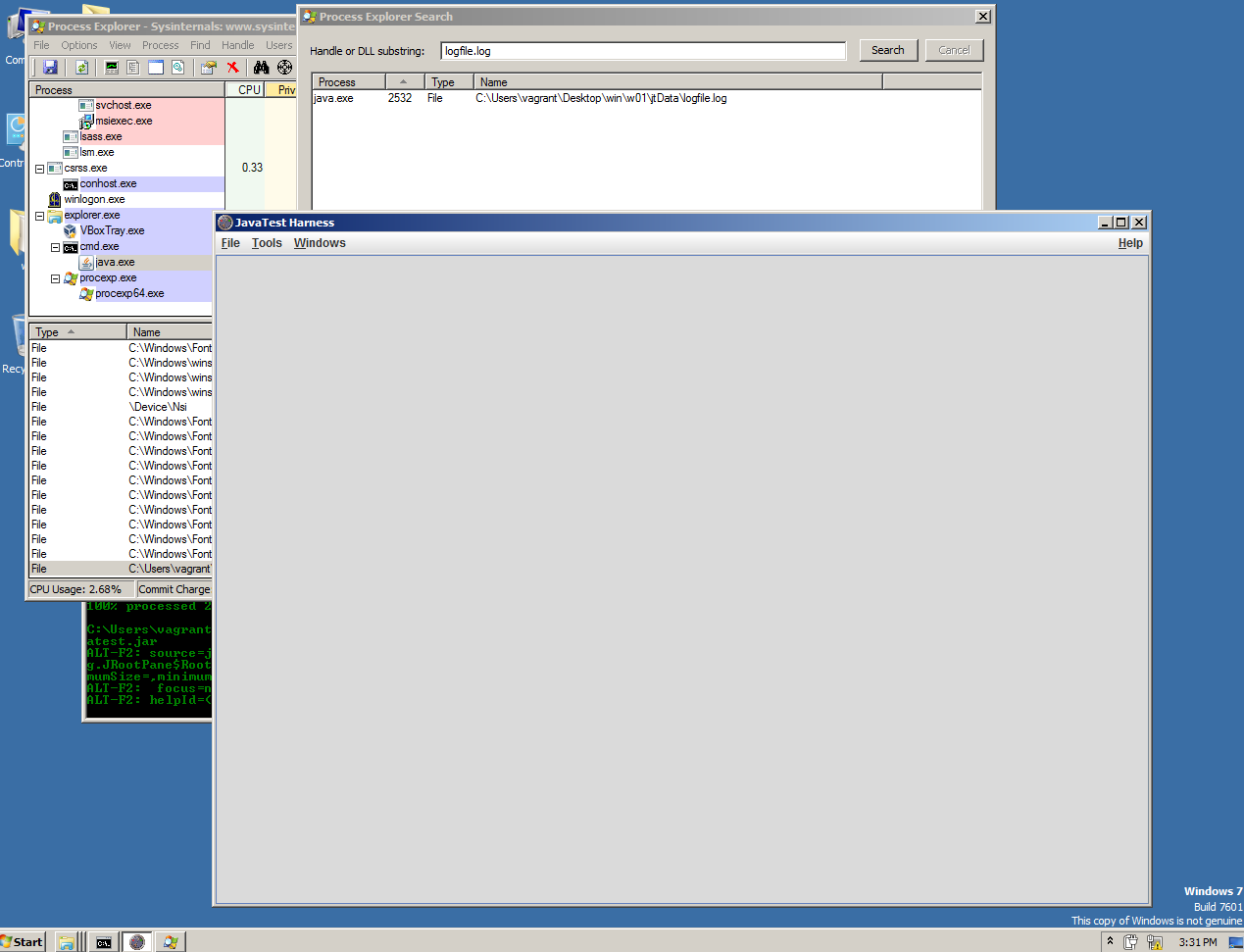Click the crosshair Find Window target icon
Screen dimensions: 1244x952
click(284, 68)
